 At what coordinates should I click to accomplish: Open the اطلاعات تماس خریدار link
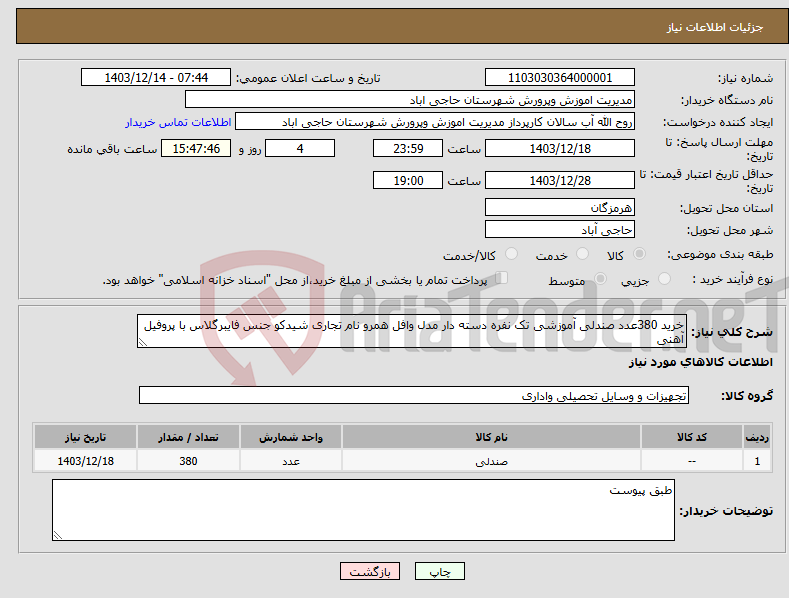[x=178, y=122]
